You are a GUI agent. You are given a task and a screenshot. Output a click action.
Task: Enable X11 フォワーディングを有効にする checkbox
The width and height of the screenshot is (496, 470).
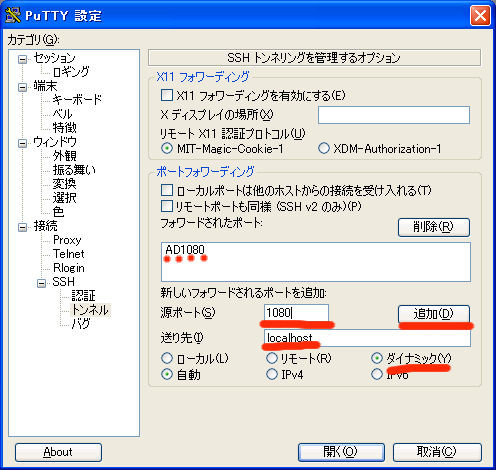167,95
